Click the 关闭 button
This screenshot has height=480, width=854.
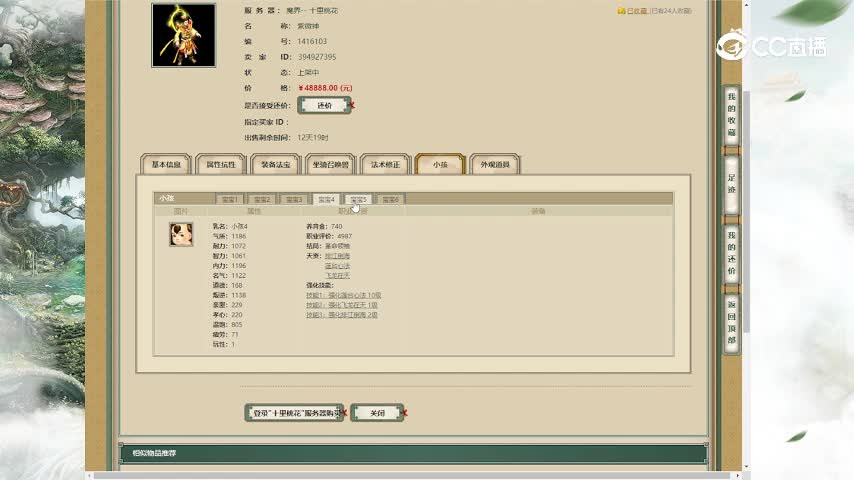(377, 413)
